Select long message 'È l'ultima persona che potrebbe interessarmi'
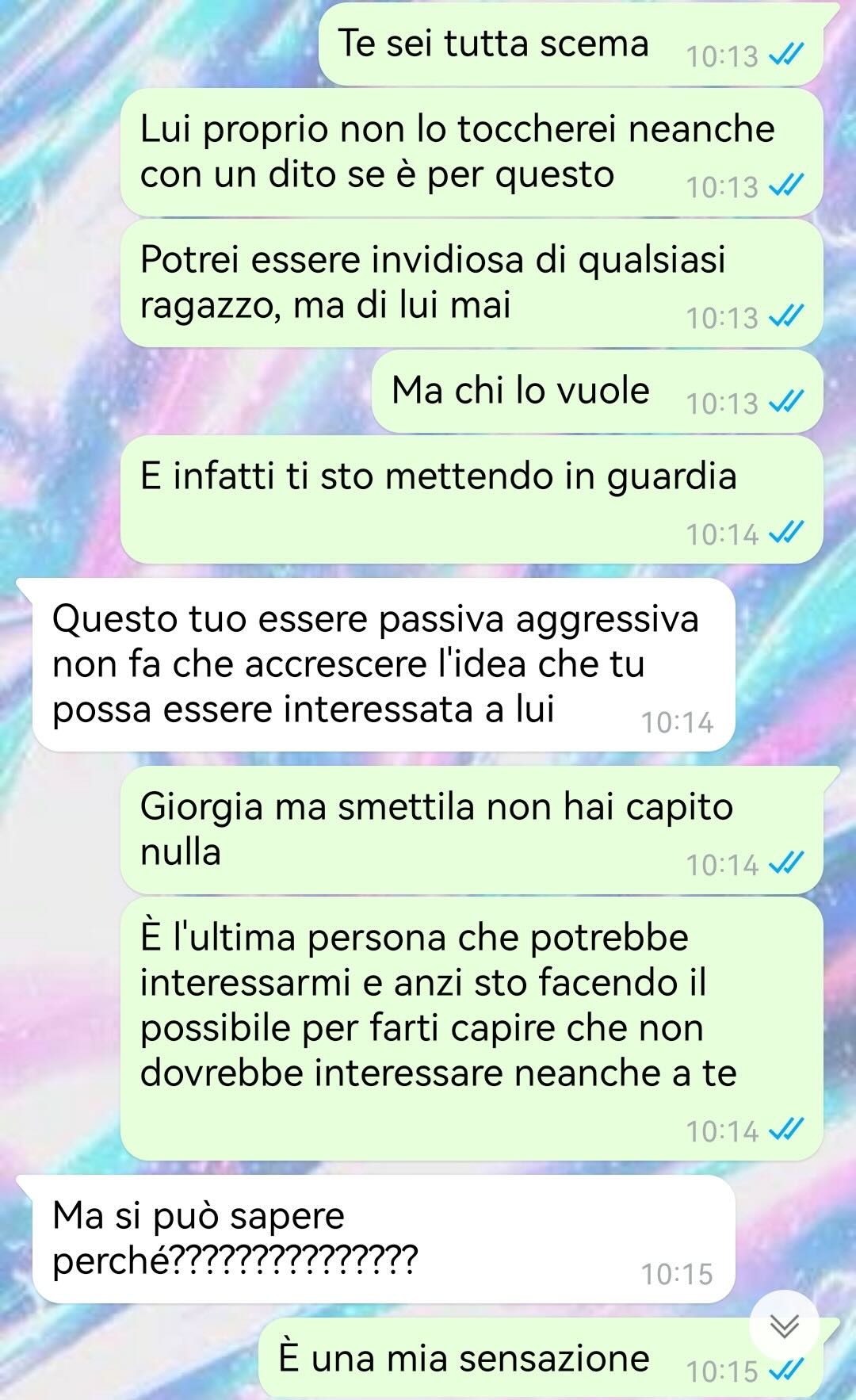Viewport: 856px width, 1400px height. [472, 1028]
